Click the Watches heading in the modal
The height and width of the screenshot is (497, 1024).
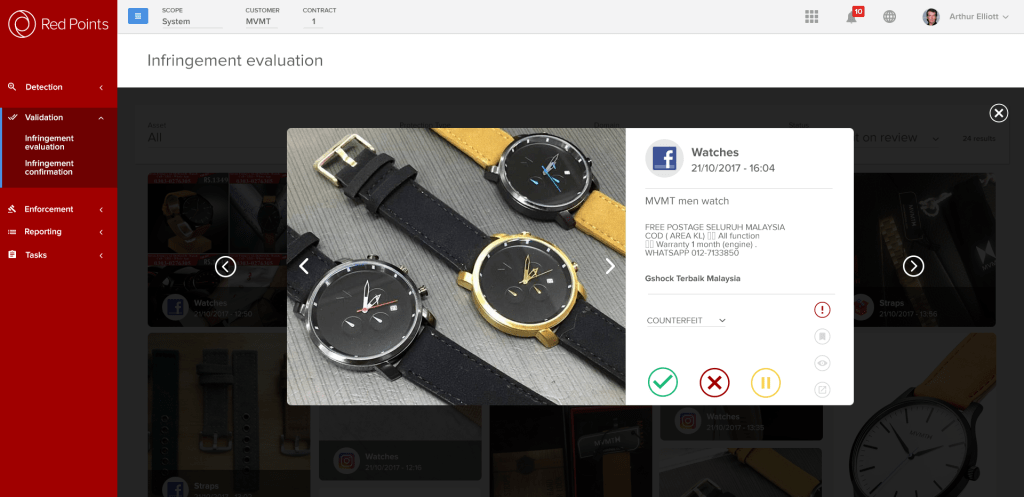click(x=715, y=152)
